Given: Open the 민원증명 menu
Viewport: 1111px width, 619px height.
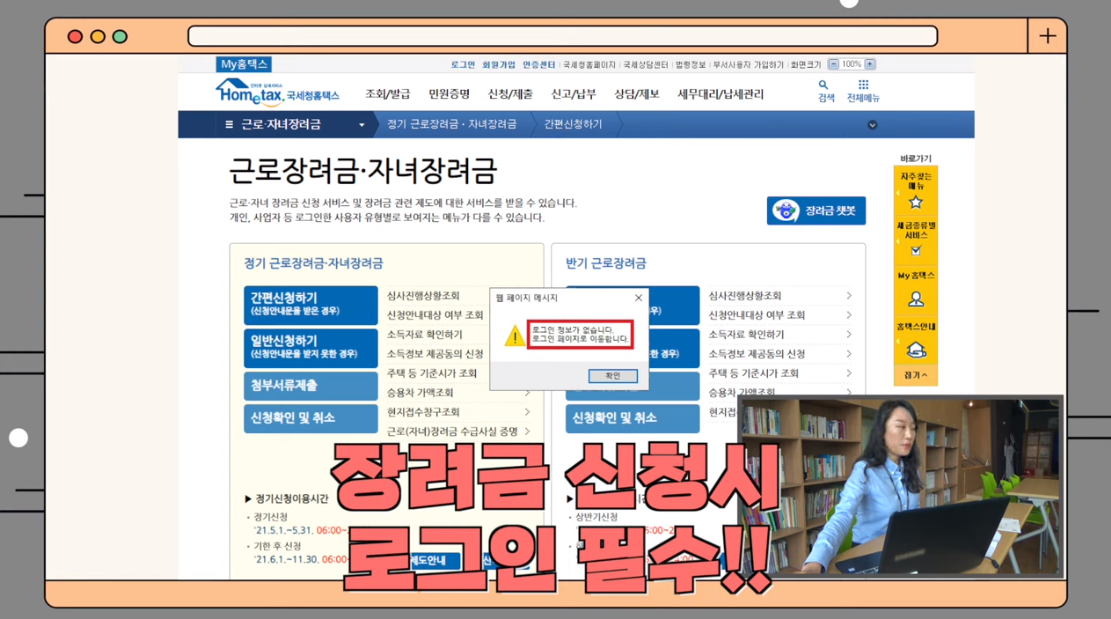Looking at the screenshot, I should point(449,94).
